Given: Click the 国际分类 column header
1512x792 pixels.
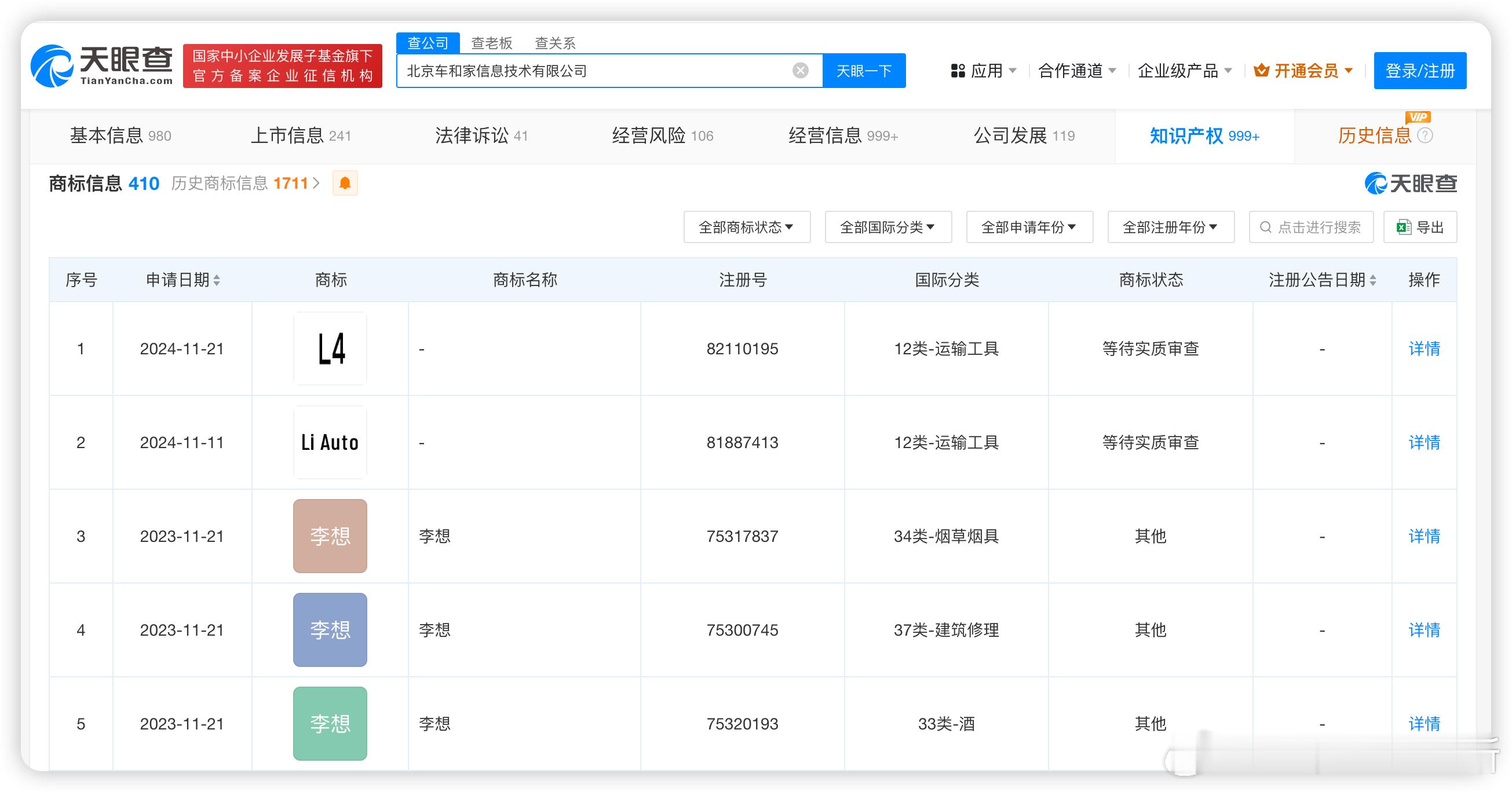Looking at the screenshot, I should (947, 280).
